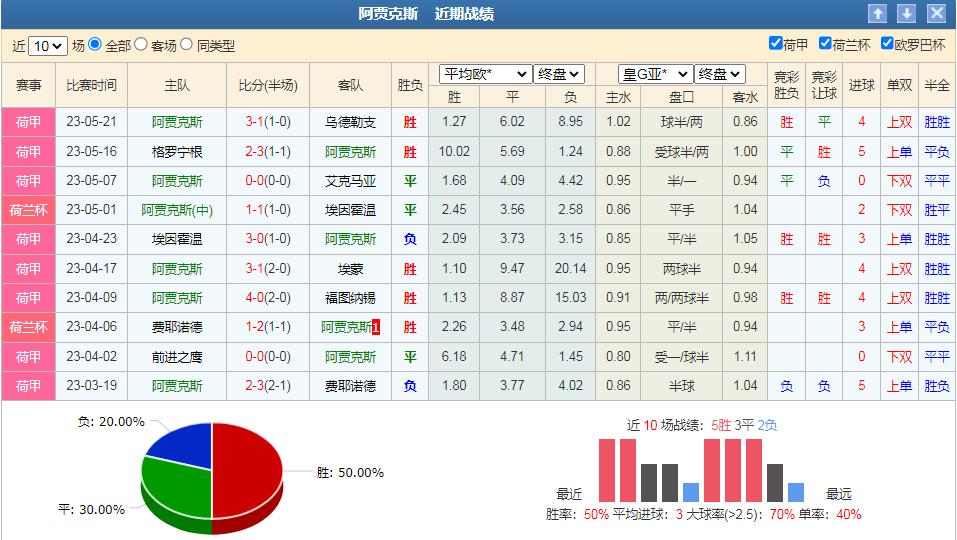Viewport: 957px width, 540px height.
Task: Click 埃因霍温 home team on 23-04-23
Action: click(x=177, y=239)
